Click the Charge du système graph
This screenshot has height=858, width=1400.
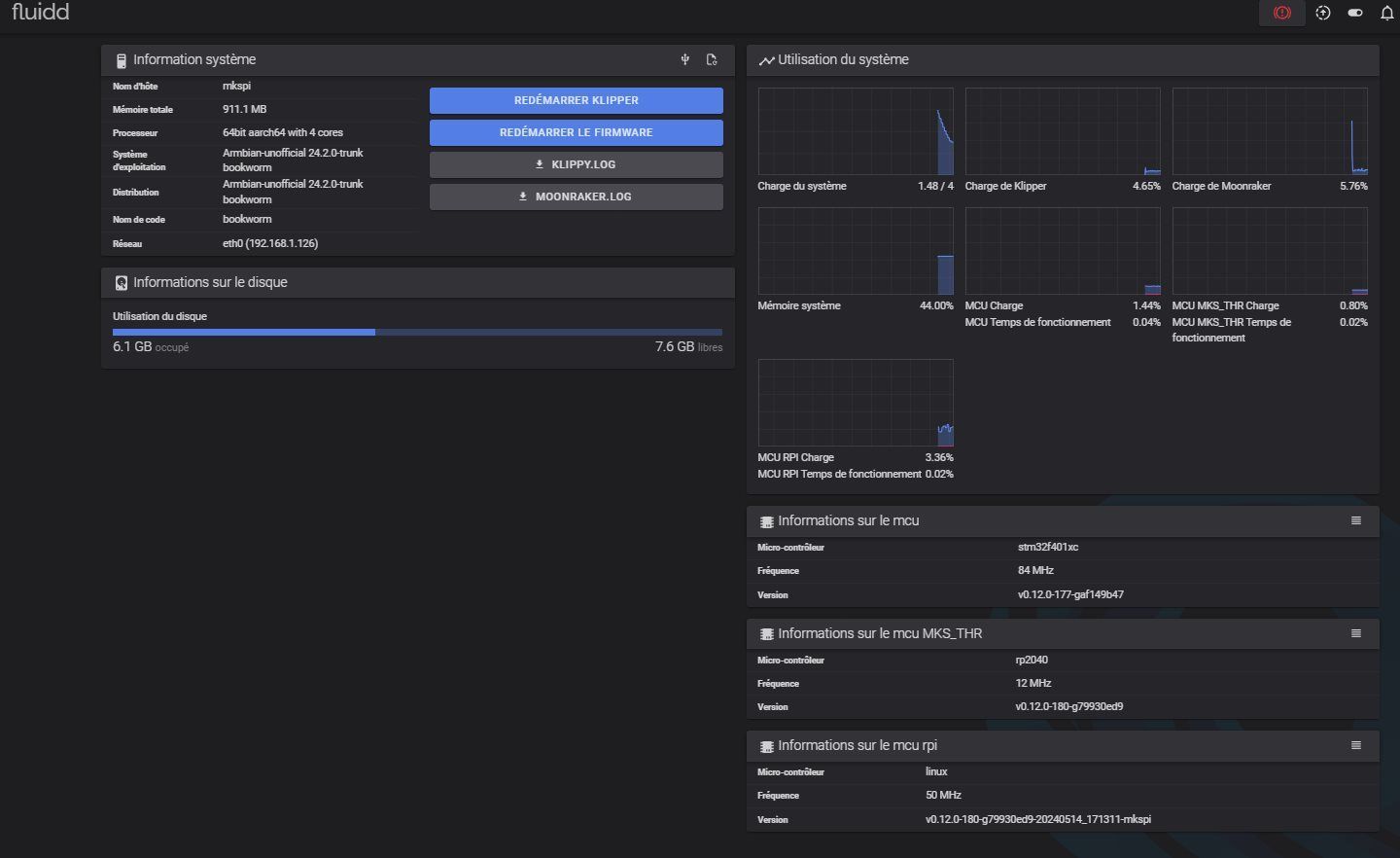856,131
